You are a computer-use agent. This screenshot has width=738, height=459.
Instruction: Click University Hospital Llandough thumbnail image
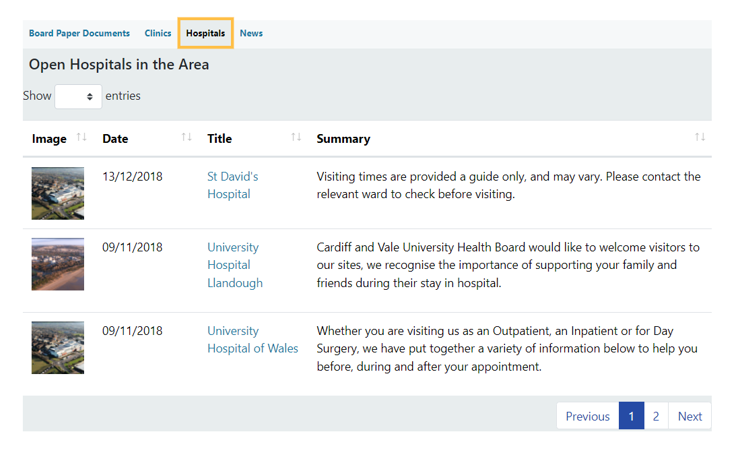tap(58, 264)
